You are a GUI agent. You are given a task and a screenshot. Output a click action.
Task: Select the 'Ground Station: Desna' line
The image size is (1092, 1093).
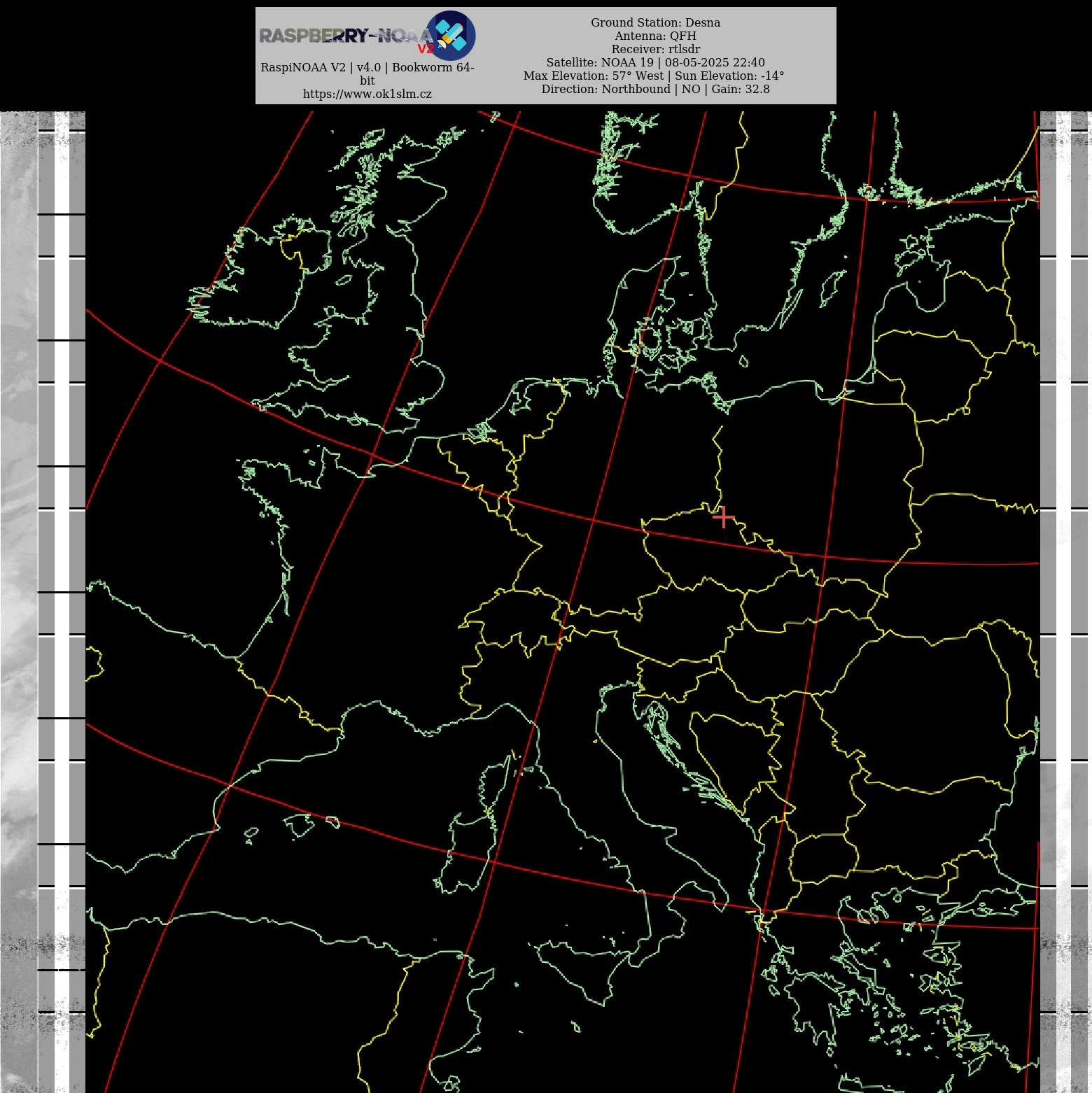655,22
